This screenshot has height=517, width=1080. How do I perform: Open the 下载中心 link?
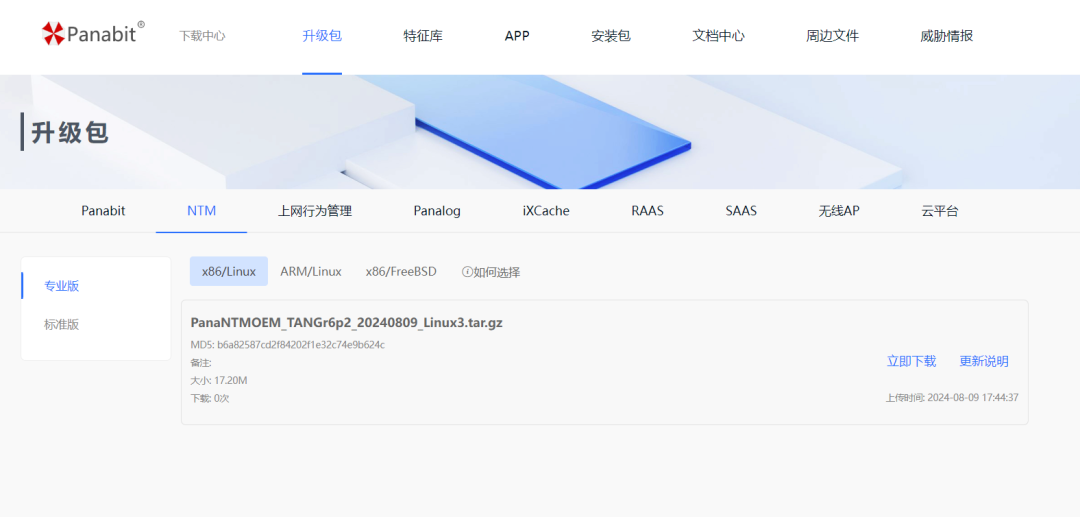pyautogui.click(x=202, y=36)
